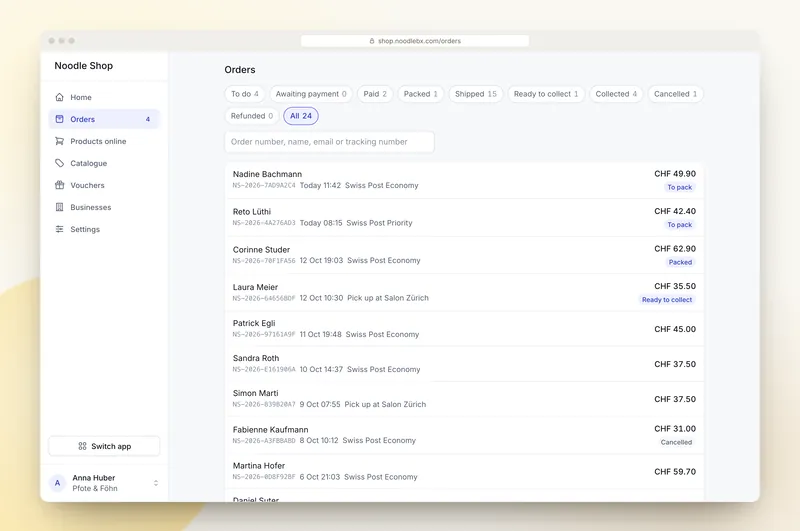
Task: Click the Anna Huber avatar circle
Action: coord(57,483)
